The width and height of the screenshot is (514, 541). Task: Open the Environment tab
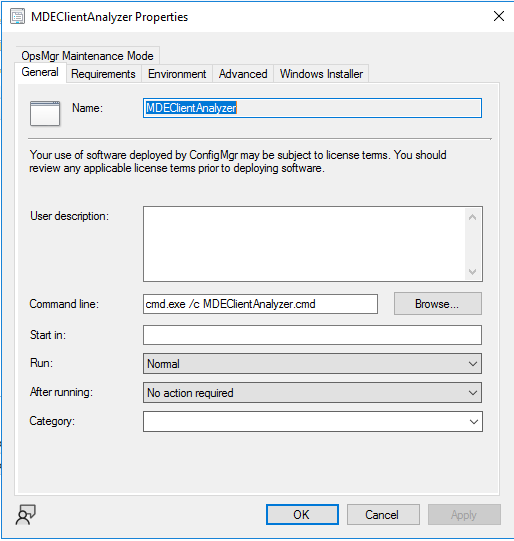tap(177, 74)
